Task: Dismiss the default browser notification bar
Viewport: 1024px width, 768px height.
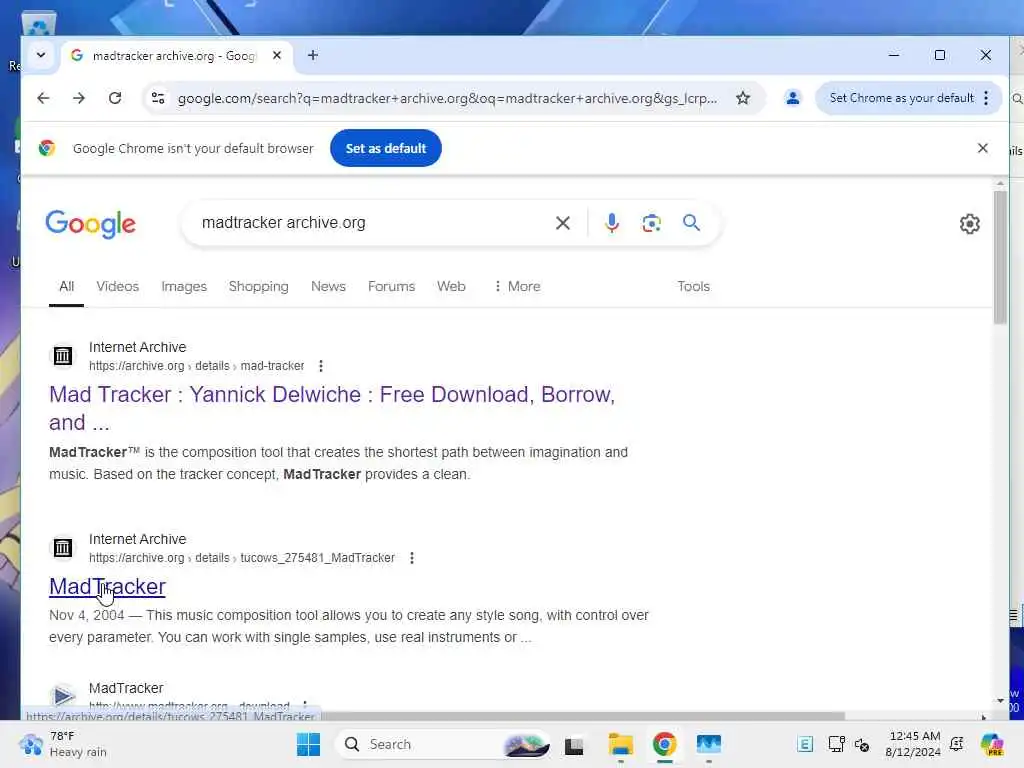Action: coord(982,148)
